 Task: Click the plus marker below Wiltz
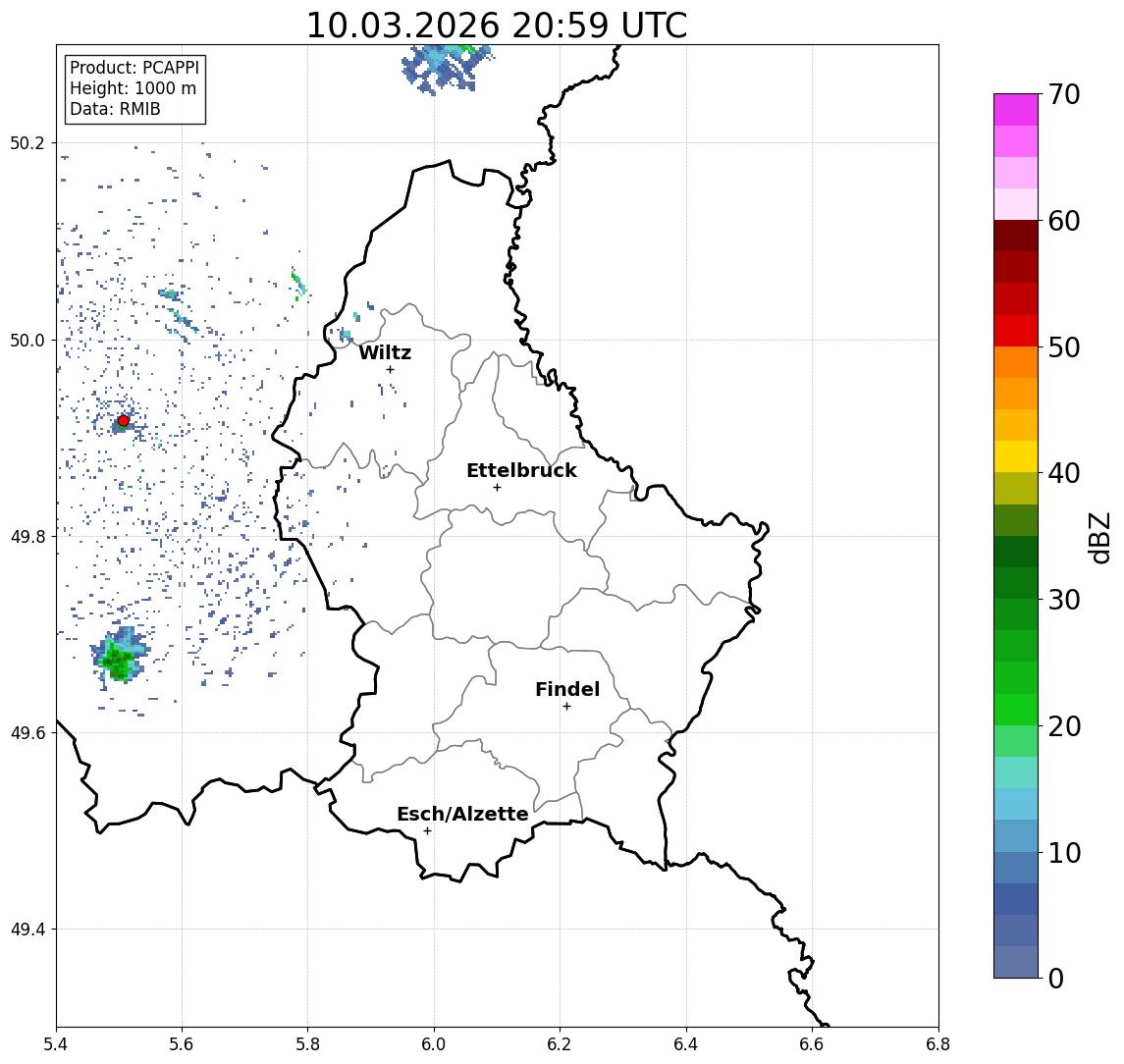tap(390, 369)
